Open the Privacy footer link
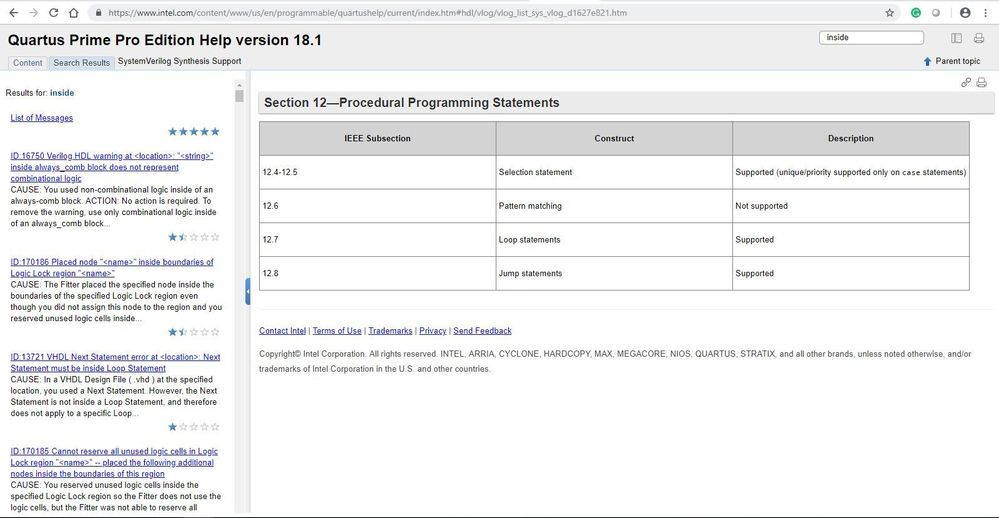This screenshot has width=999, height=518. 433,331
